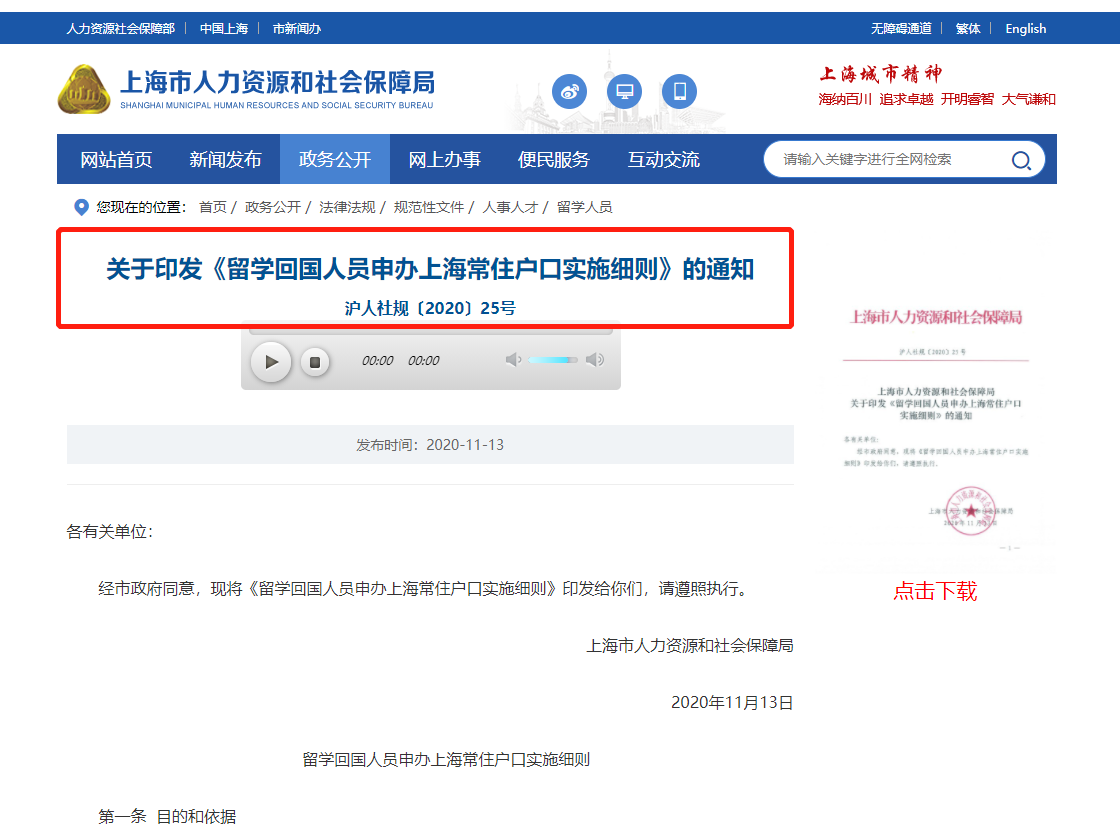Stop the audio playback
This screenshot has width=1120, height=840.
point(314,361)
